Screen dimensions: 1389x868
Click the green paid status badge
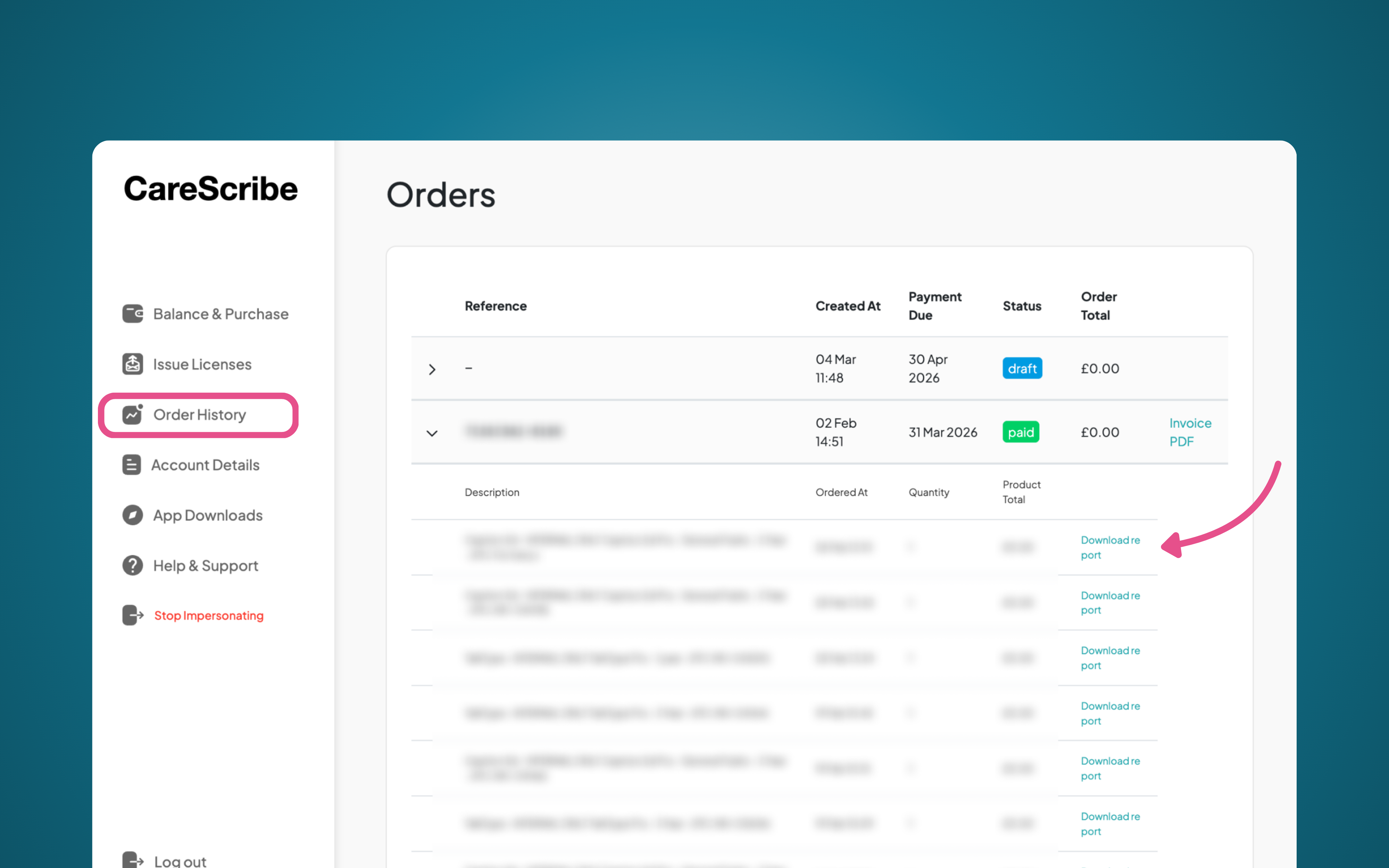1021,432
